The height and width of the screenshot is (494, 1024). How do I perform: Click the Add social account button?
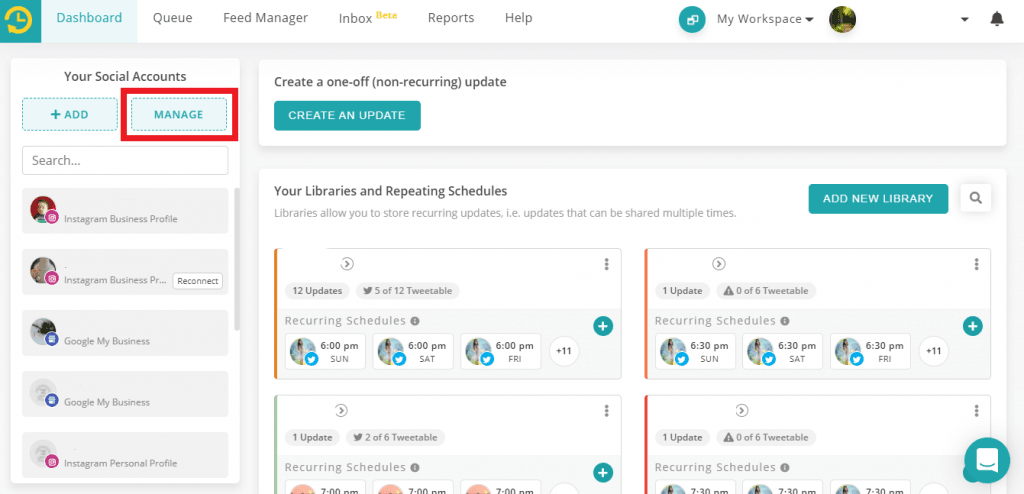tap(70, 114)
